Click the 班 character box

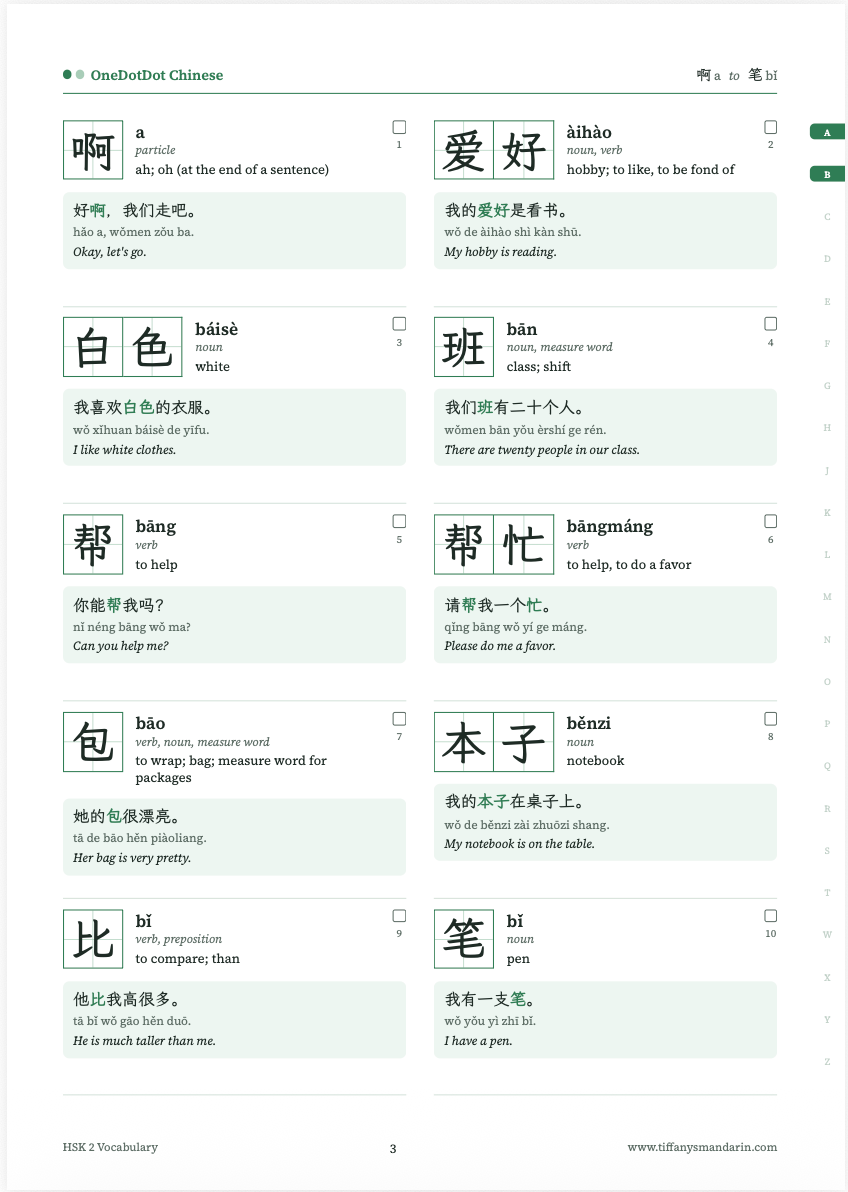pos(464,347)
